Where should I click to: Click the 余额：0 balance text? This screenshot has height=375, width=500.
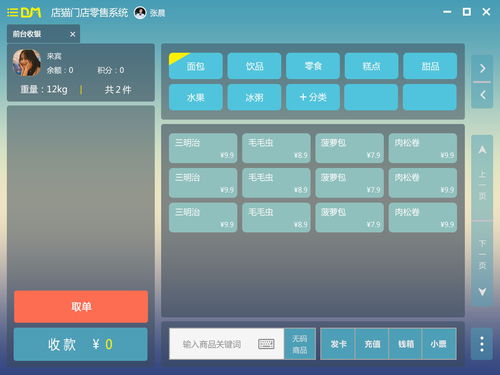(x=60, y=70)
